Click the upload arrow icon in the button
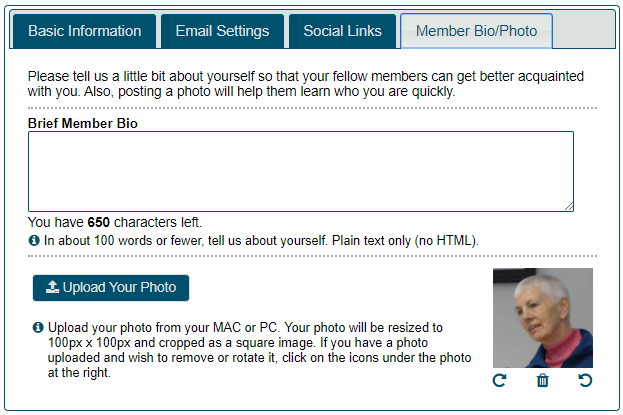The height and width of the screenshot is (415, 623). tap(52, 287)
